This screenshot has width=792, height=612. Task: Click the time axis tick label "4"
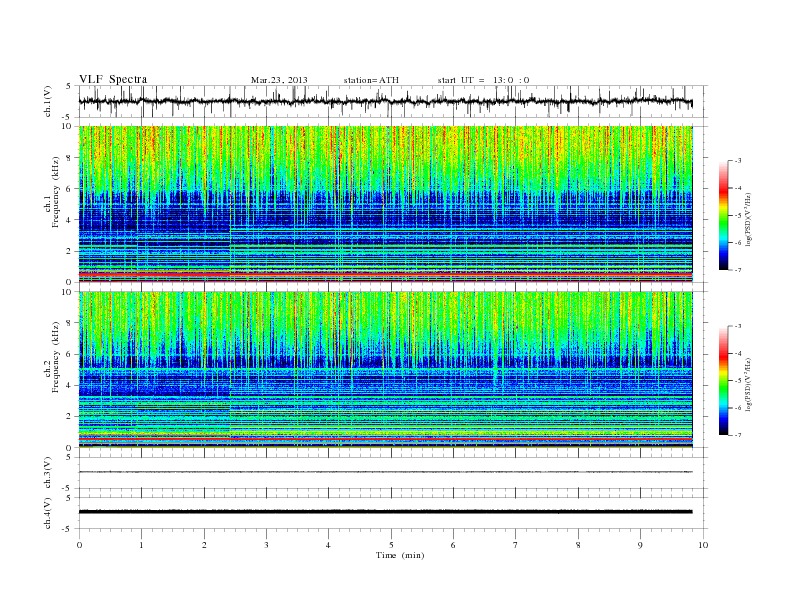pyautogui.click(x=328, y=545)
